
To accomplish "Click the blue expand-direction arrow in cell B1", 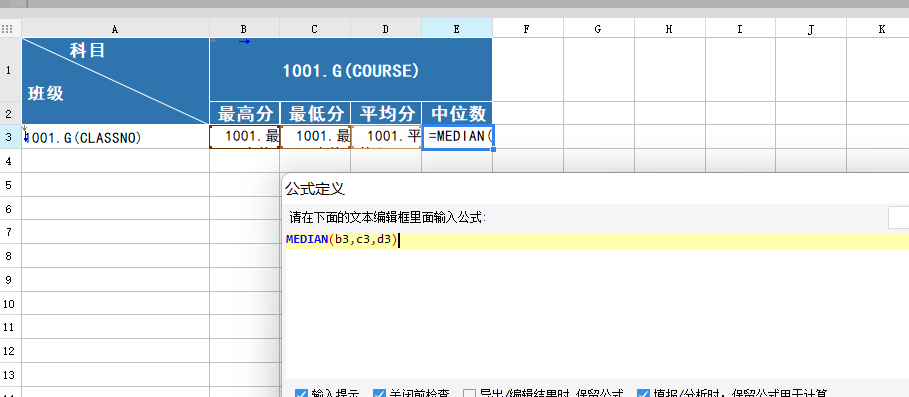I will pos(244,42).
